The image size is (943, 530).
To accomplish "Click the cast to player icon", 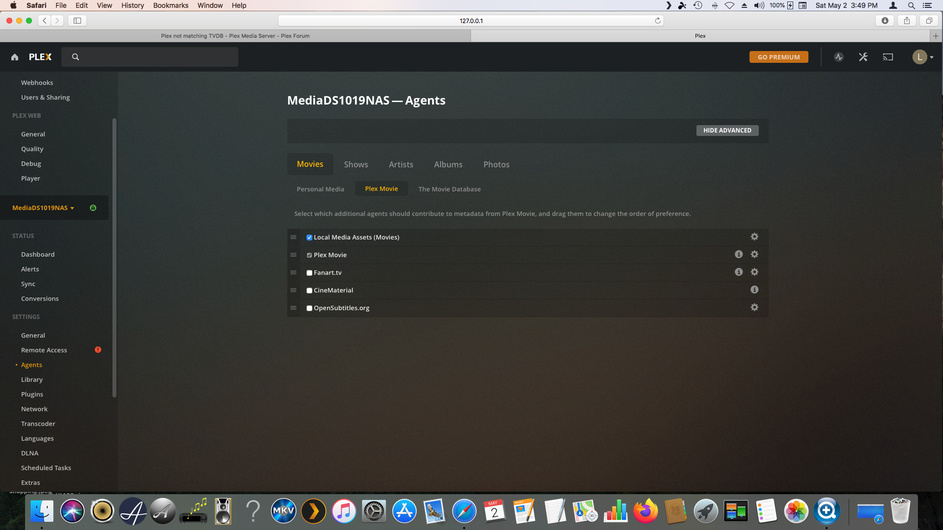I will point(888,57).
